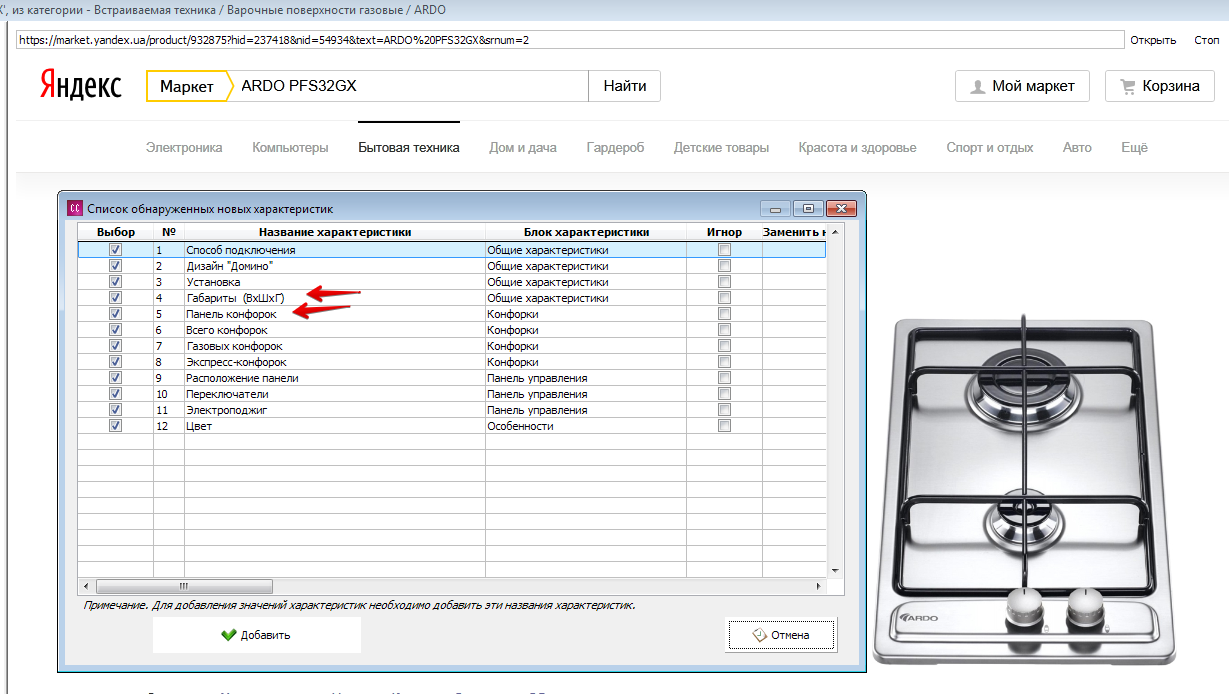This screenshot has width=1229, height=694.
Task: Click Добавить to add characteristics
Action: tap(256, 634)
